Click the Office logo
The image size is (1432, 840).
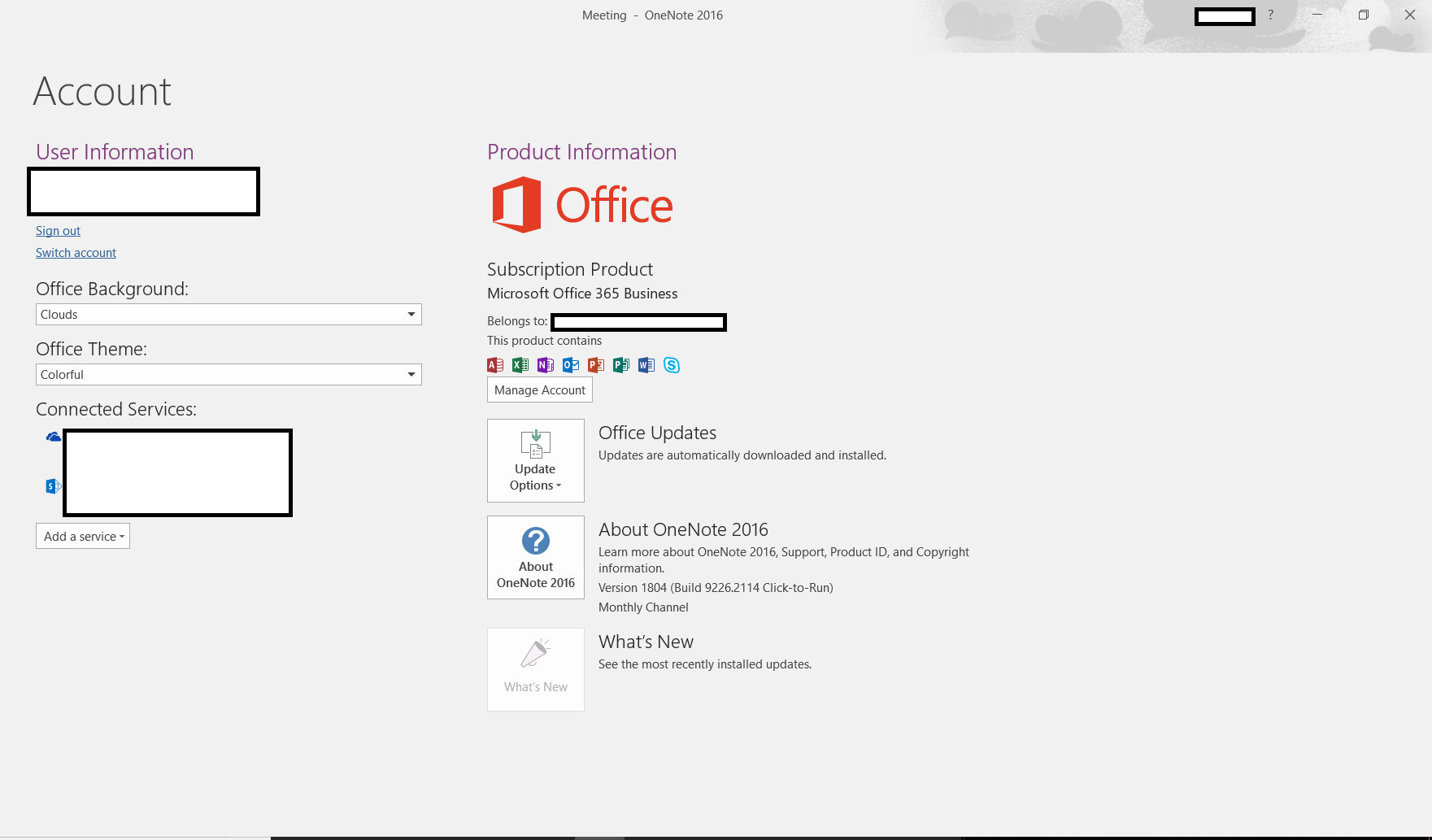click(582, 205)
